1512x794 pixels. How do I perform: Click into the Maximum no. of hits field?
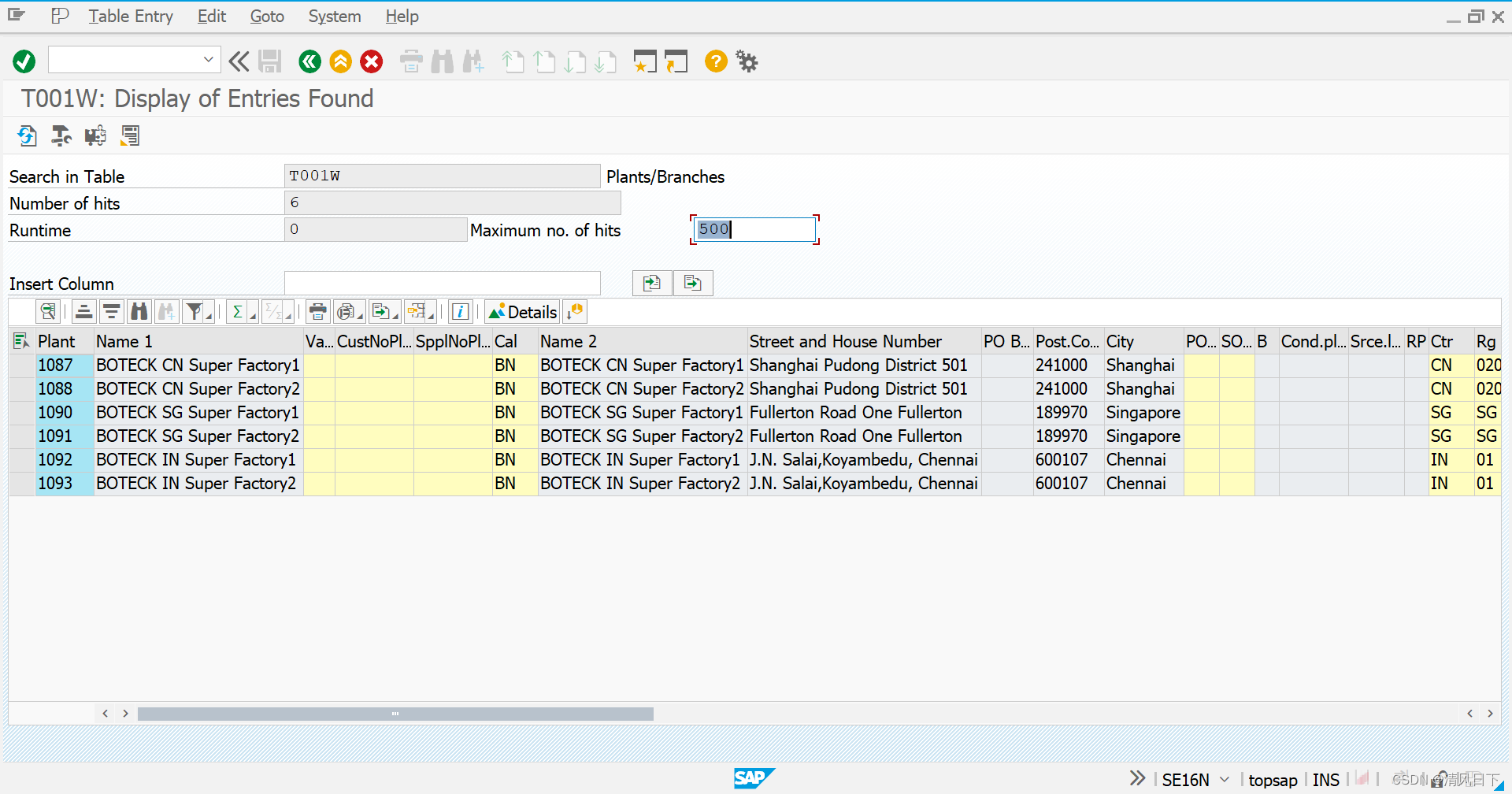click(754, 229)
